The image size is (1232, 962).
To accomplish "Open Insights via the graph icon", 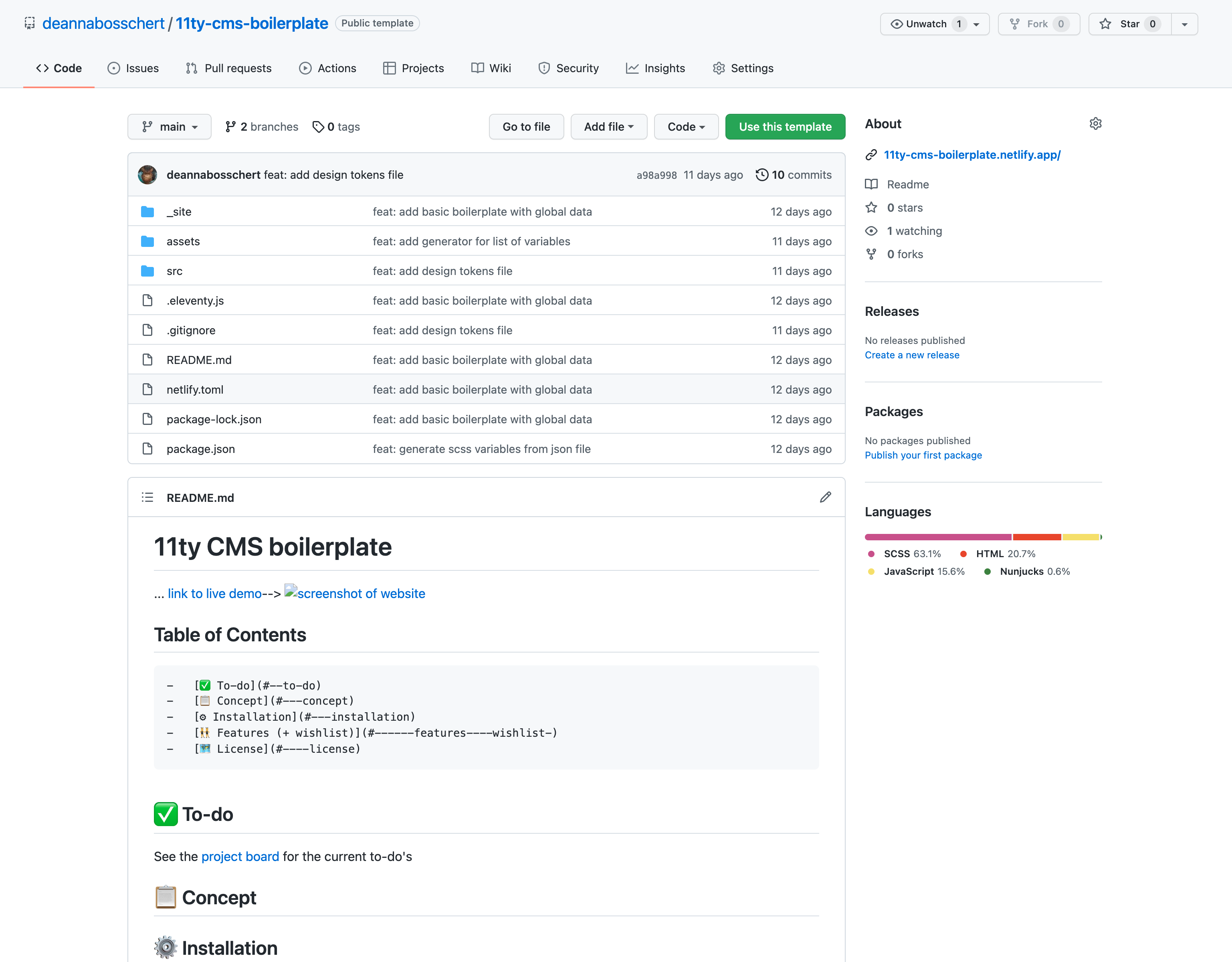I will click(x=633, y=68).
